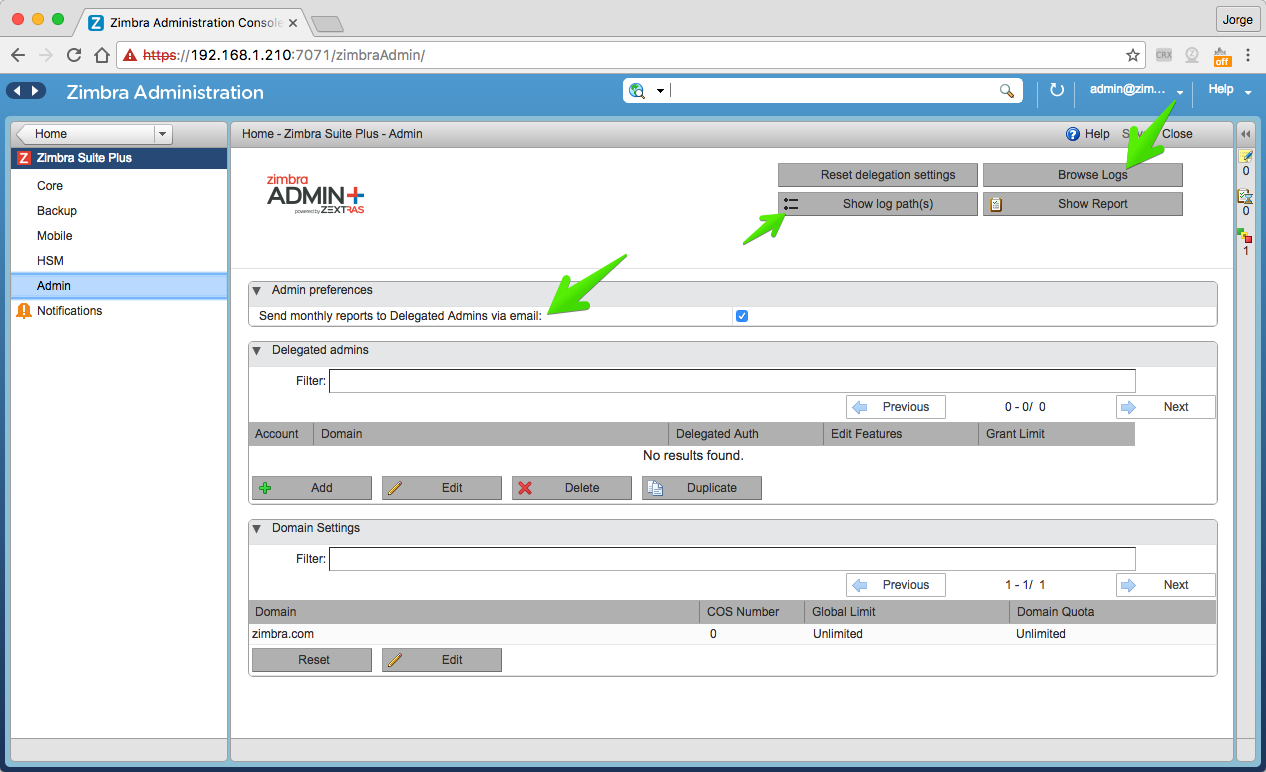Click the Zimbra history back/forward control
The height and width of the screenshot is (772, 1266).
click(27, 91)
